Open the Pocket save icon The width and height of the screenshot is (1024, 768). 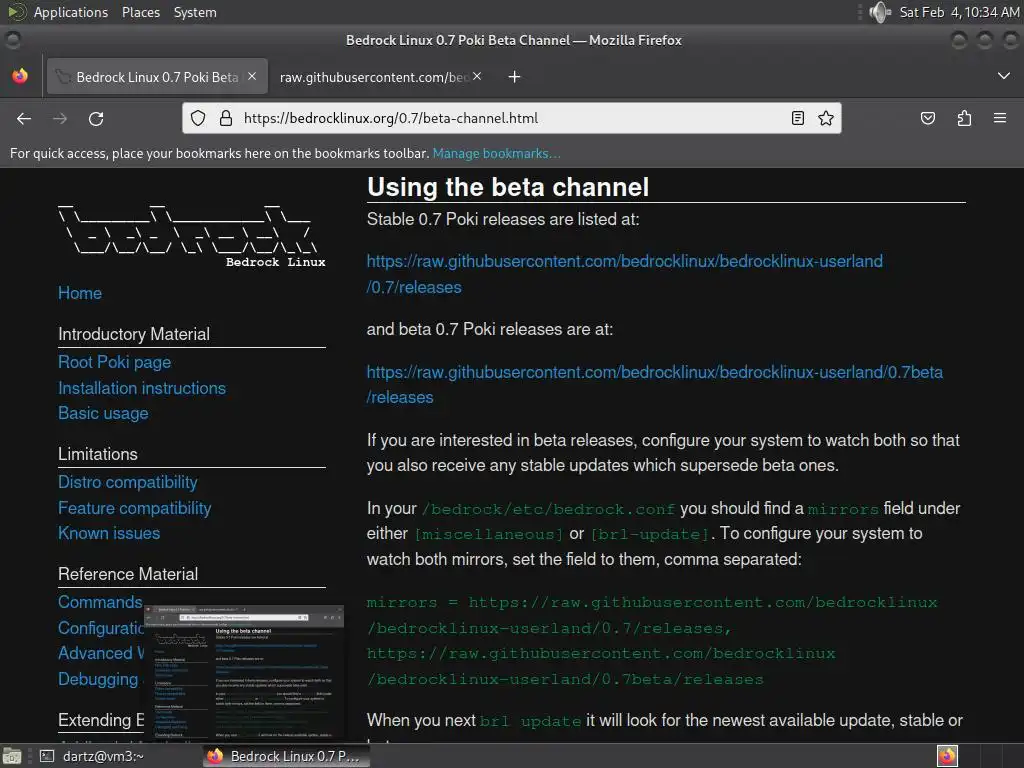(x=927, y=118)
